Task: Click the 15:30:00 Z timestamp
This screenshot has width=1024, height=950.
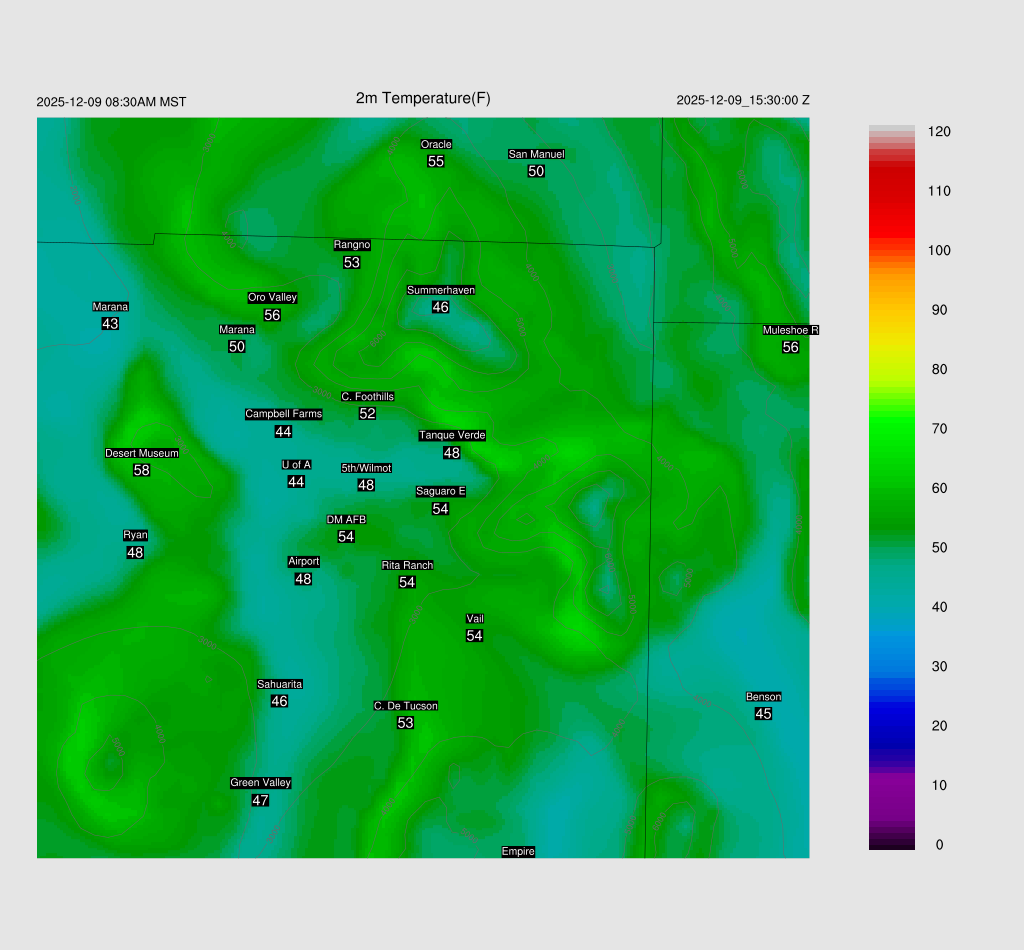Action: [x=743, y=101]
